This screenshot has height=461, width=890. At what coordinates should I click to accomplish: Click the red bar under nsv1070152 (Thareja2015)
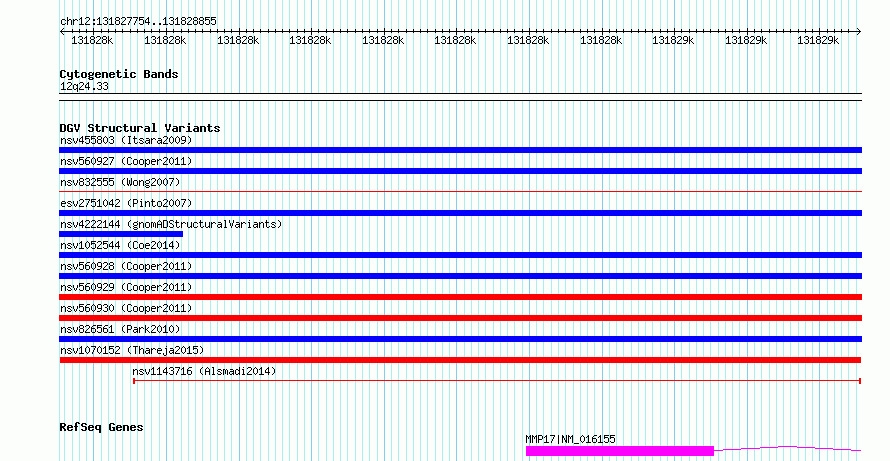(460, 360)
